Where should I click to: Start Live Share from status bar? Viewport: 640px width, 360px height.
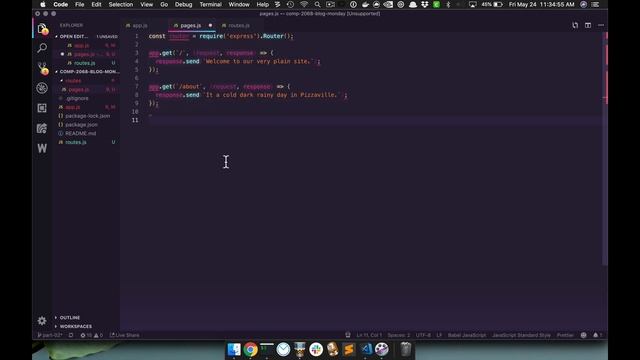click(x=125, y=335)
